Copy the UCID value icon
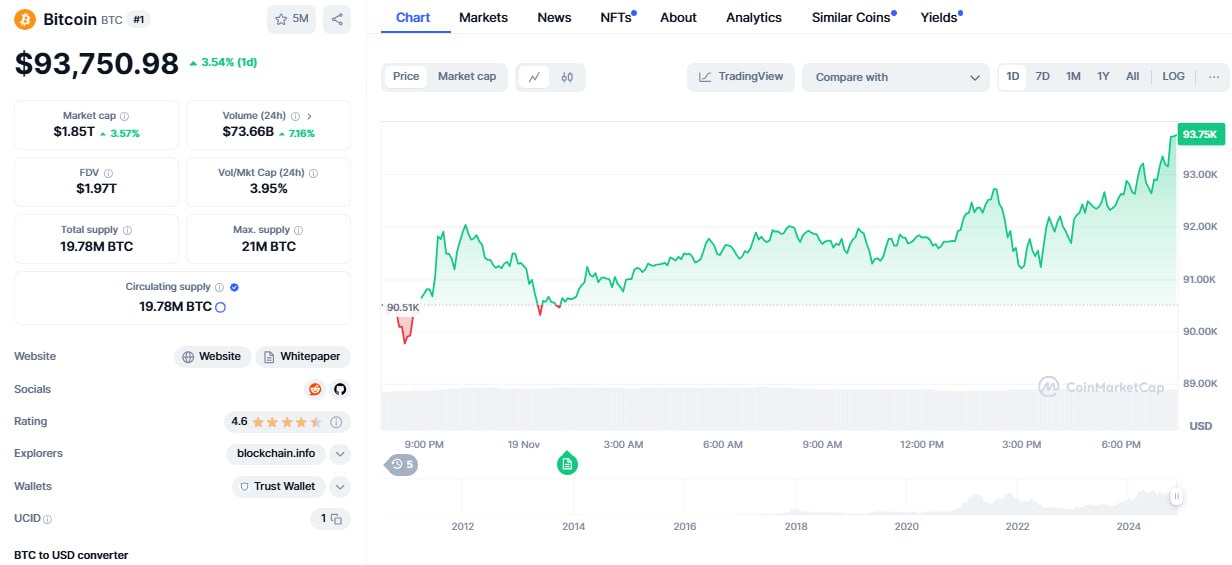The height and width of the screenshot is (565, 1232). click(x=337, y=519)
